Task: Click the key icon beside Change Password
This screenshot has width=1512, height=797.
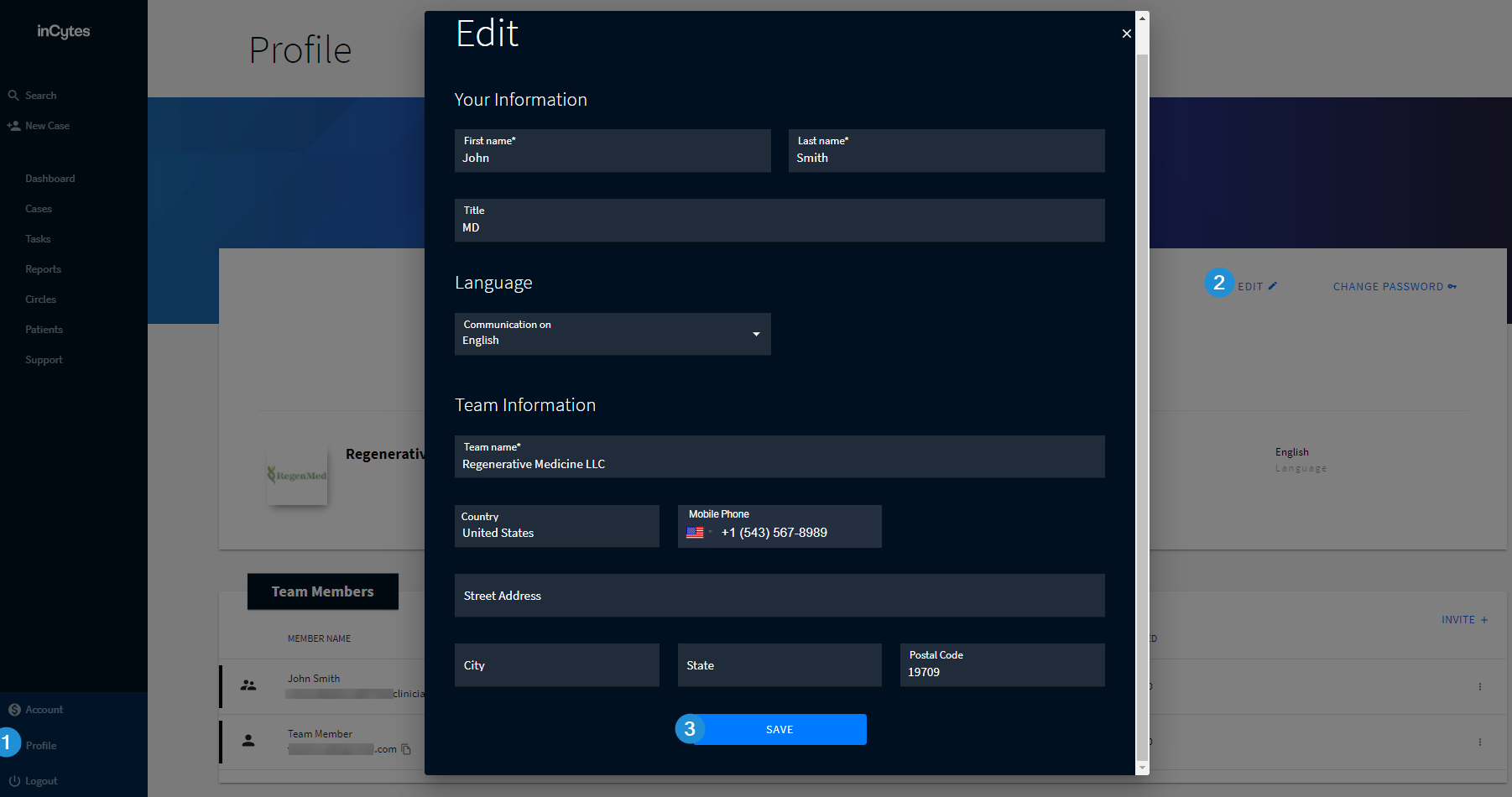Action: 1452,287
